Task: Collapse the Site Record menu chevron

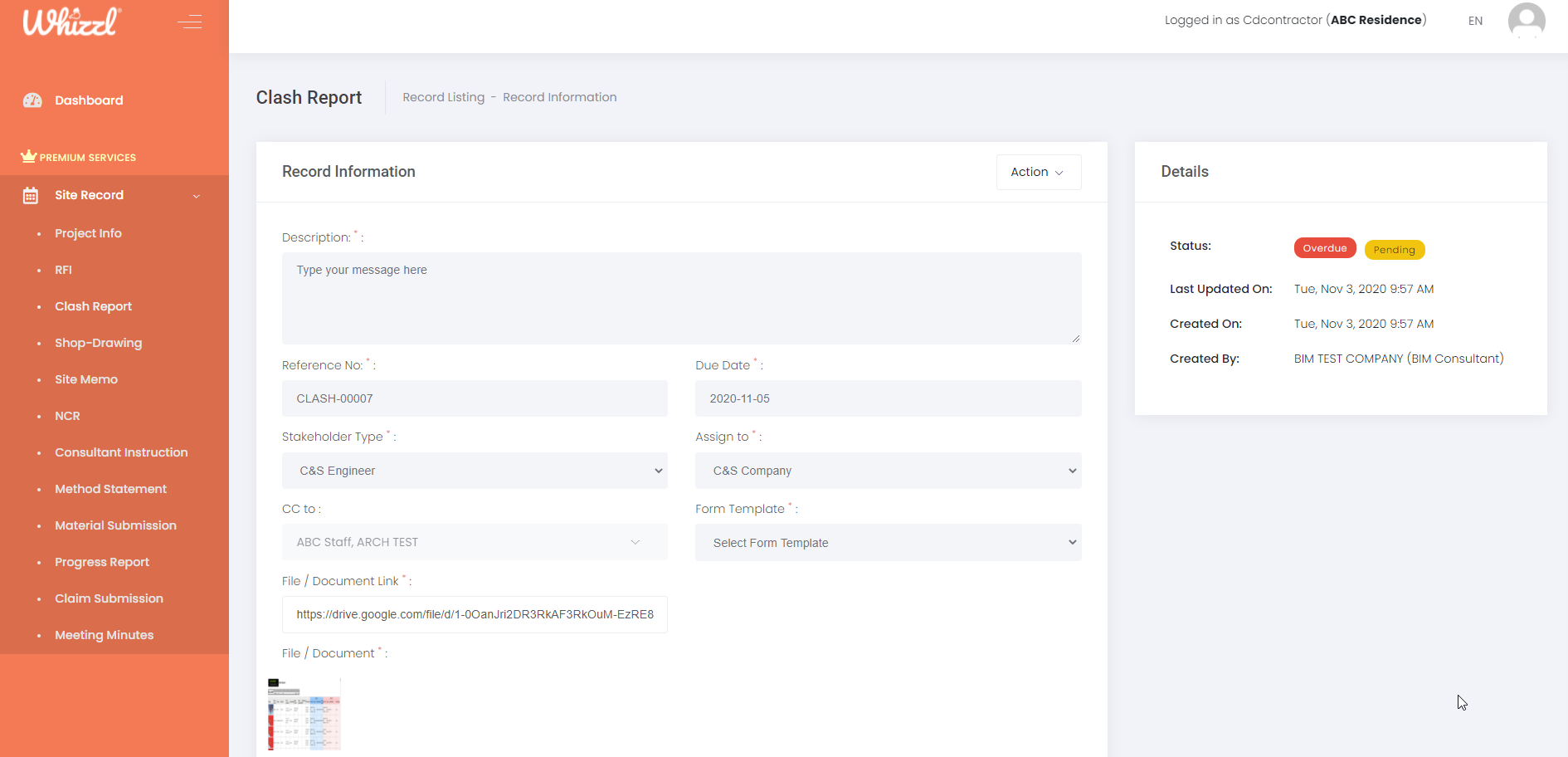Action: pos(197,196)
